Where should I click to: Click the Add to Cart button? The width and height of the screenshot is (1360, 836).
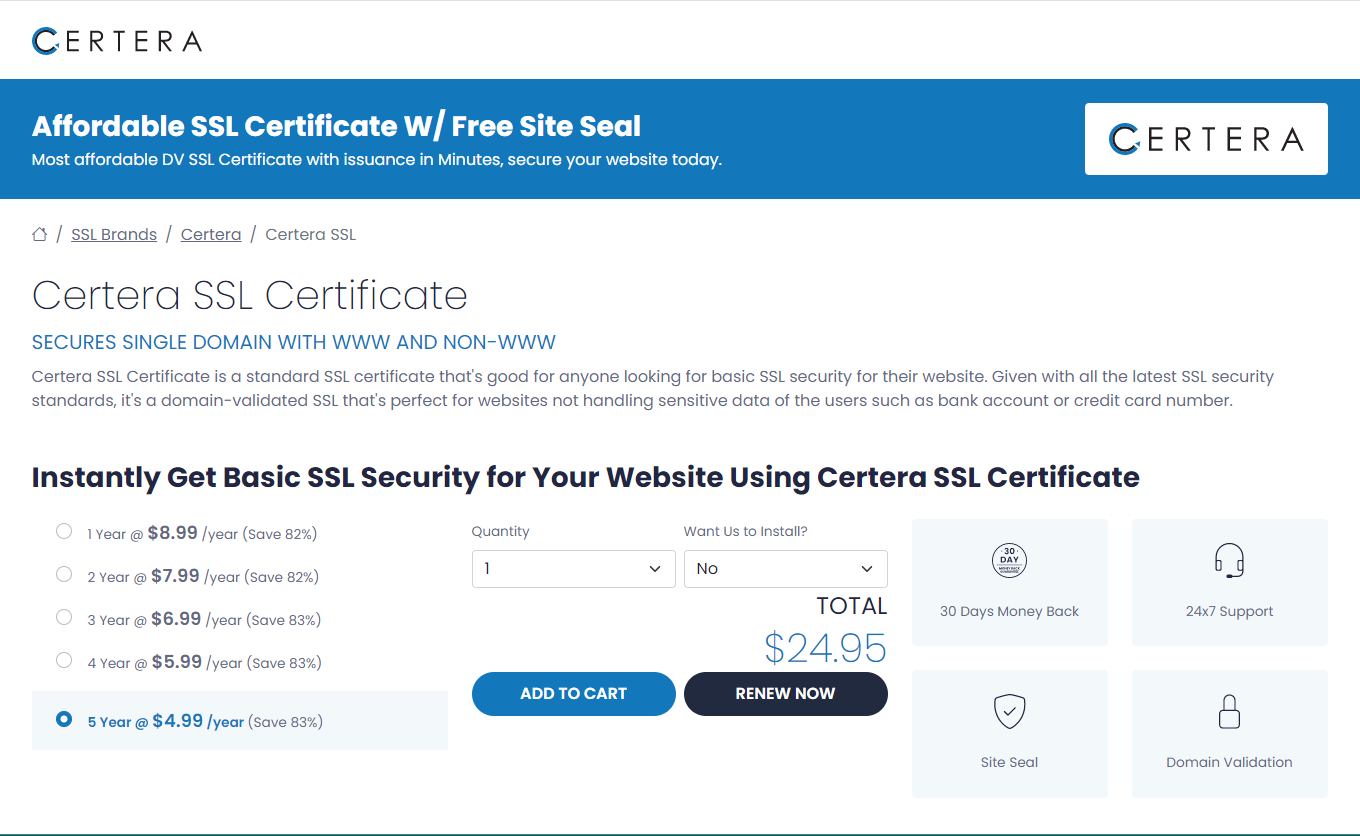574,694
